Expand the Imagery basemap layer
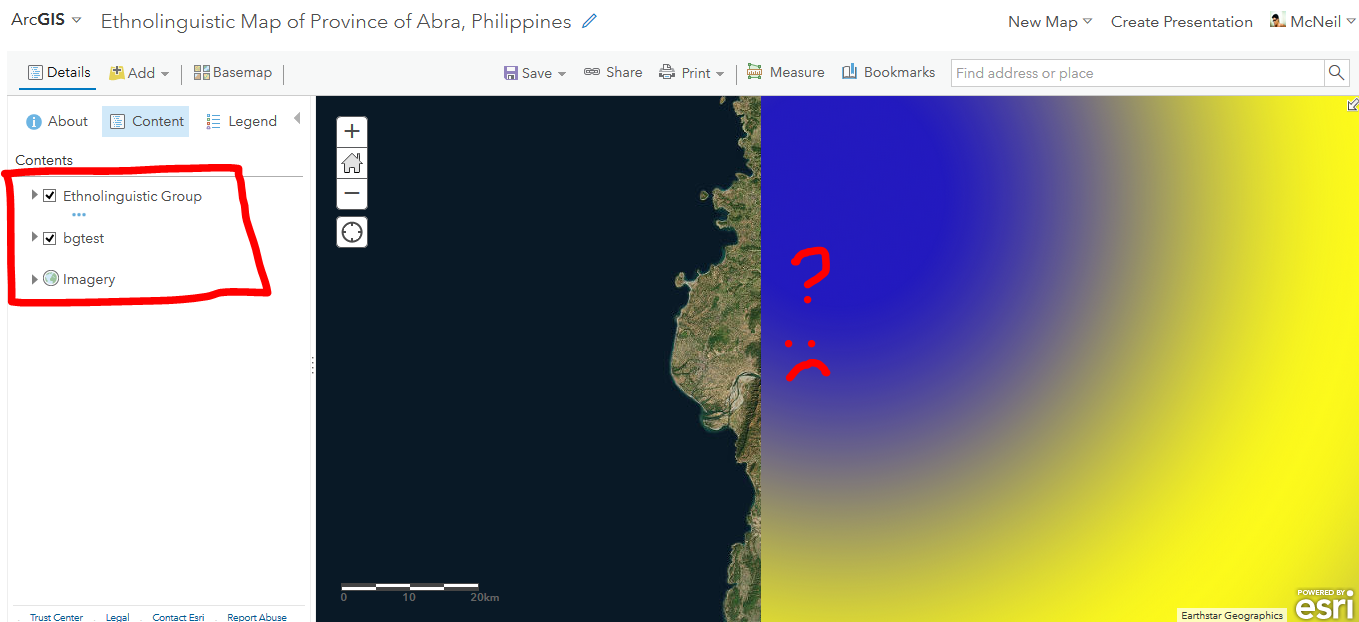This screenshot has height=622, width=1359. tap(35, 279)
